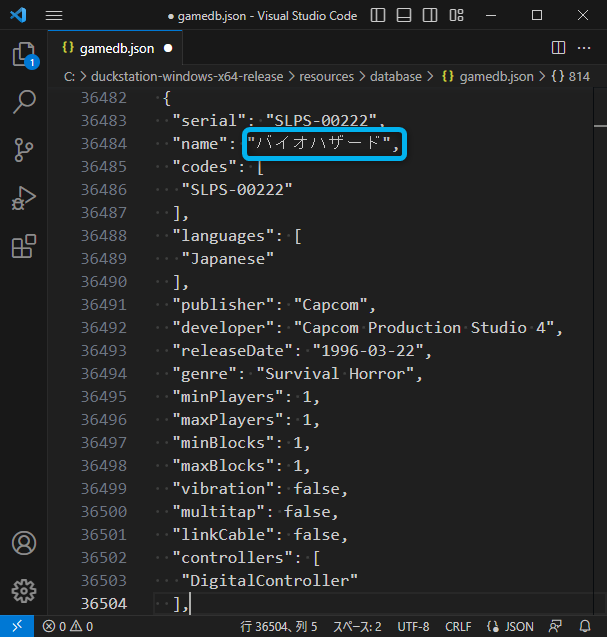
Task: Open the remote window status bar button
Action: 17,626
